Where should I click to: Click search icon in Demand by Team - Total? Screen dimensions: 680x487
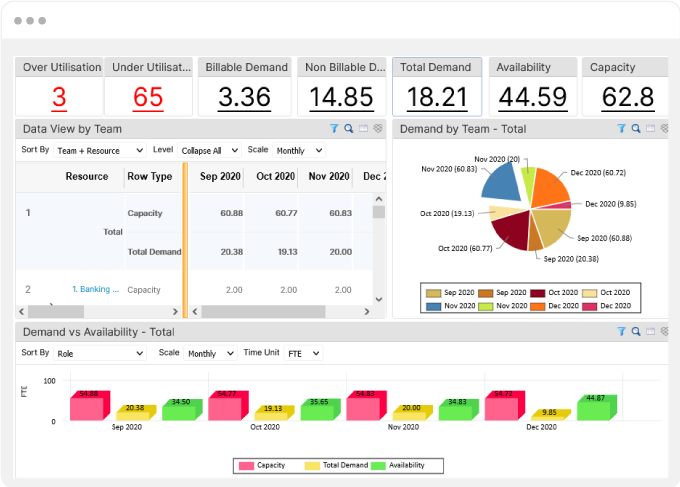coord(636,128)
